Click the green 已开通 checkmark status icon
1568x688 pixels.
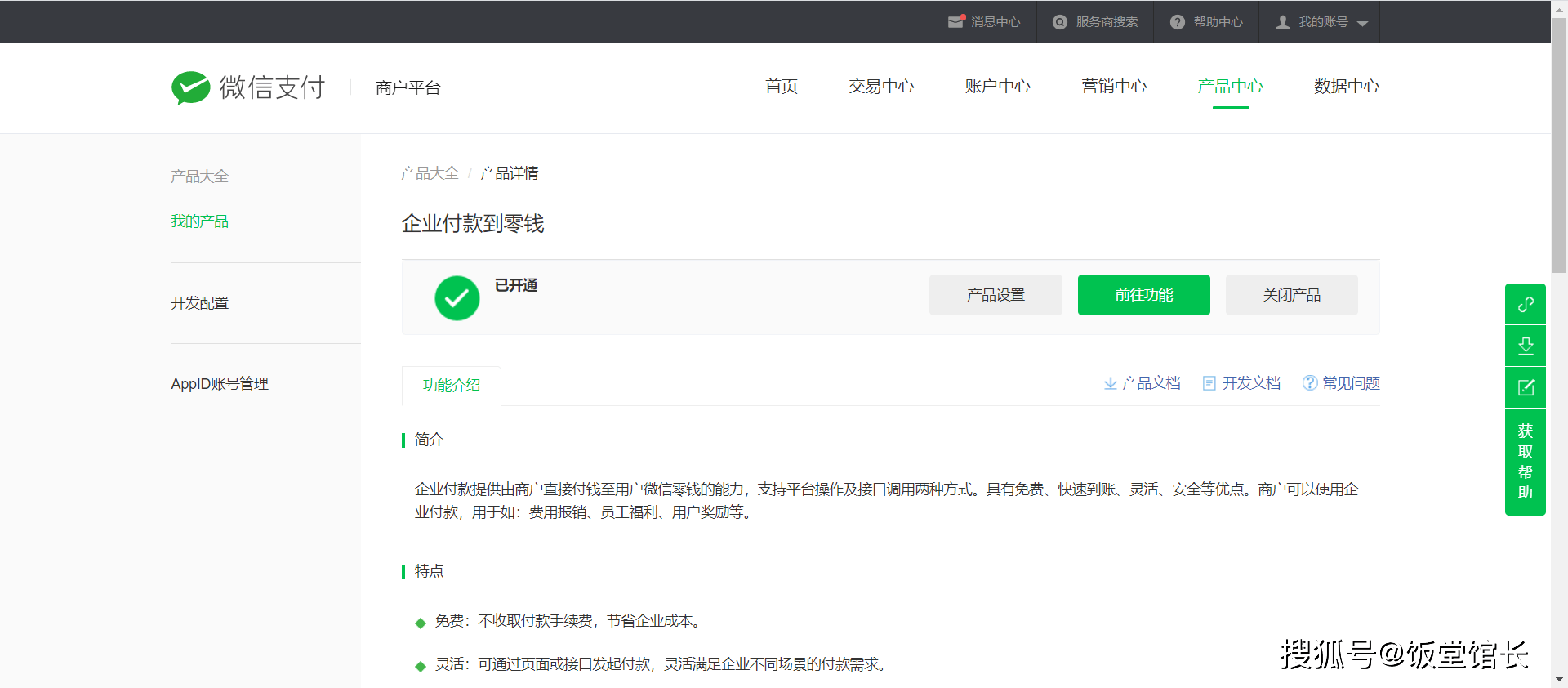coord(457,297)
